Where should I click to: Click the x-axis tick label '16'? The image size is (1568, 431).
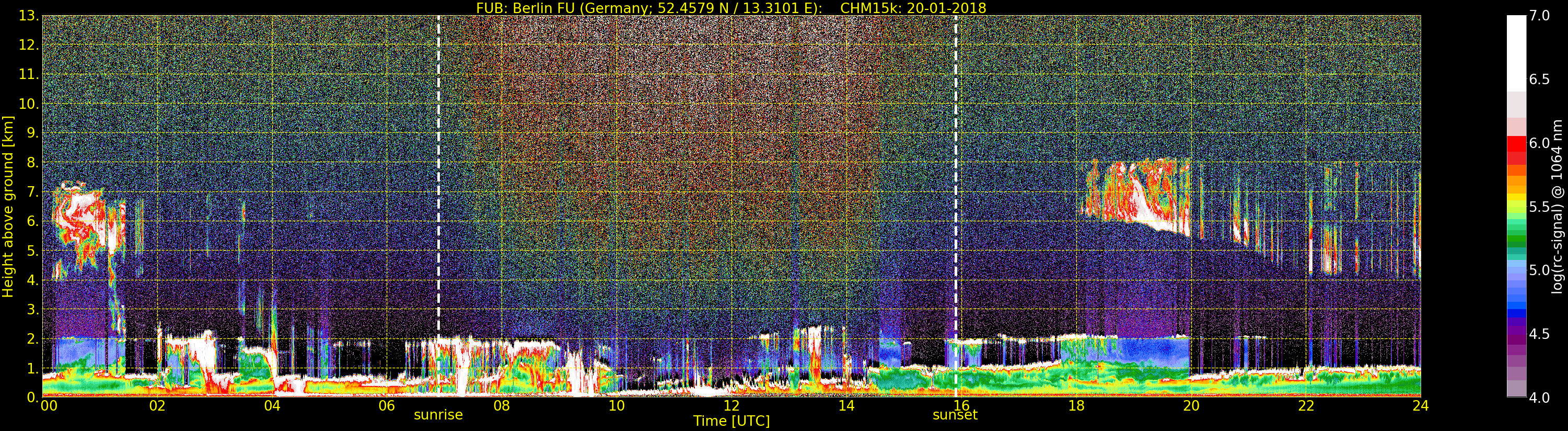pos(961,405)
